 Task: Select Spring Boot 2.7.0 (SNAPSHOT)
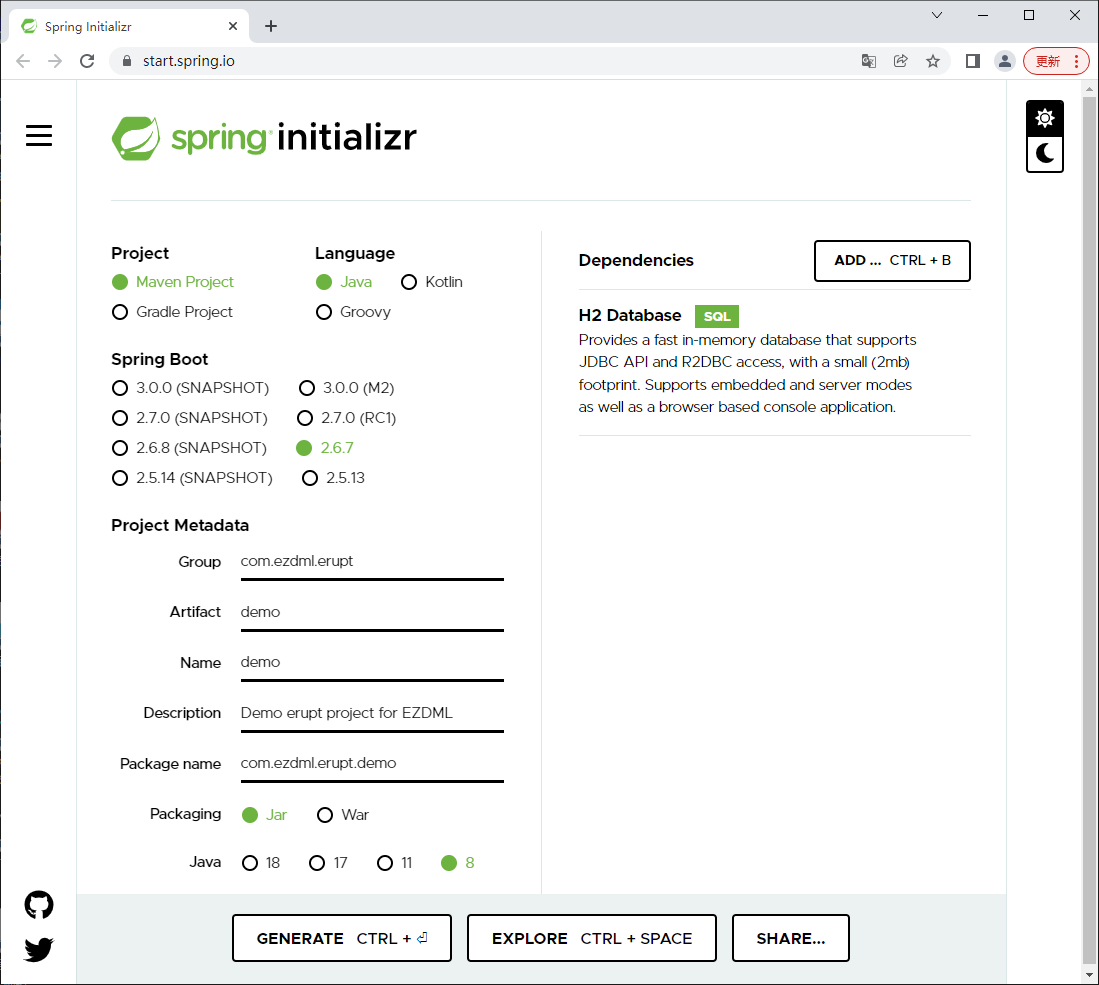189,418
